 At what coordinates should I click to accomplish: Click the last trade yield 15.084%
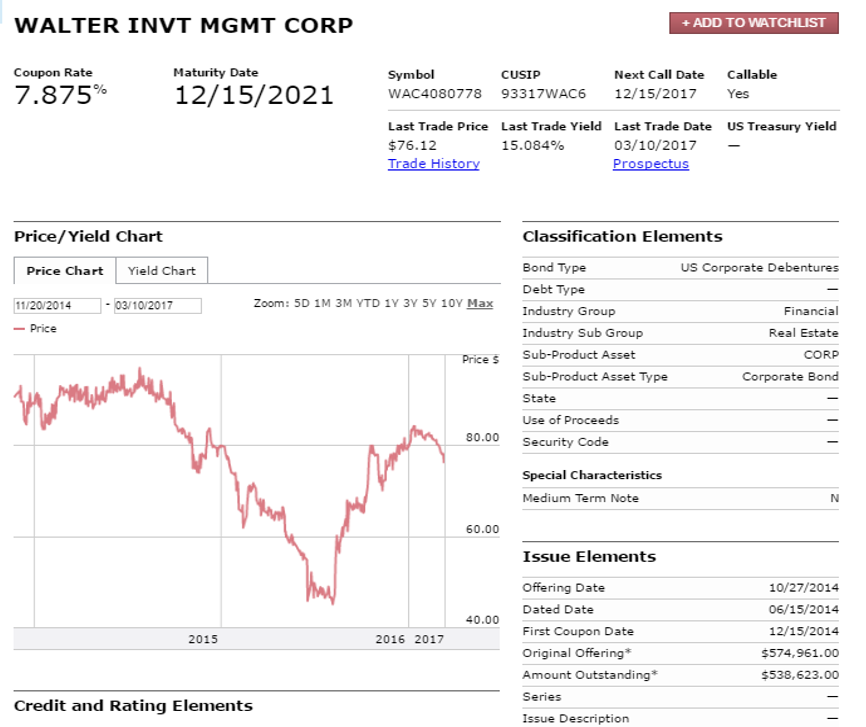532,145
